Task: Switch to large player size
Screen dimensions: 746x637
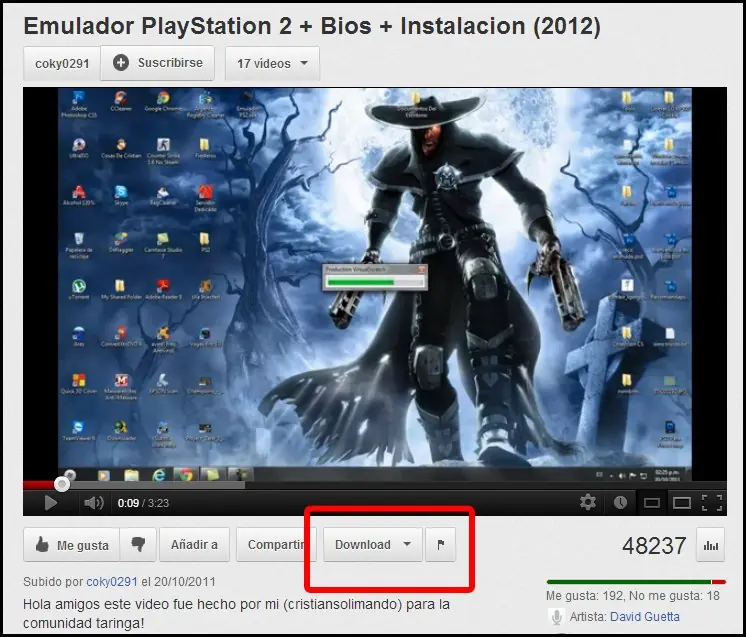Action: 681,503
